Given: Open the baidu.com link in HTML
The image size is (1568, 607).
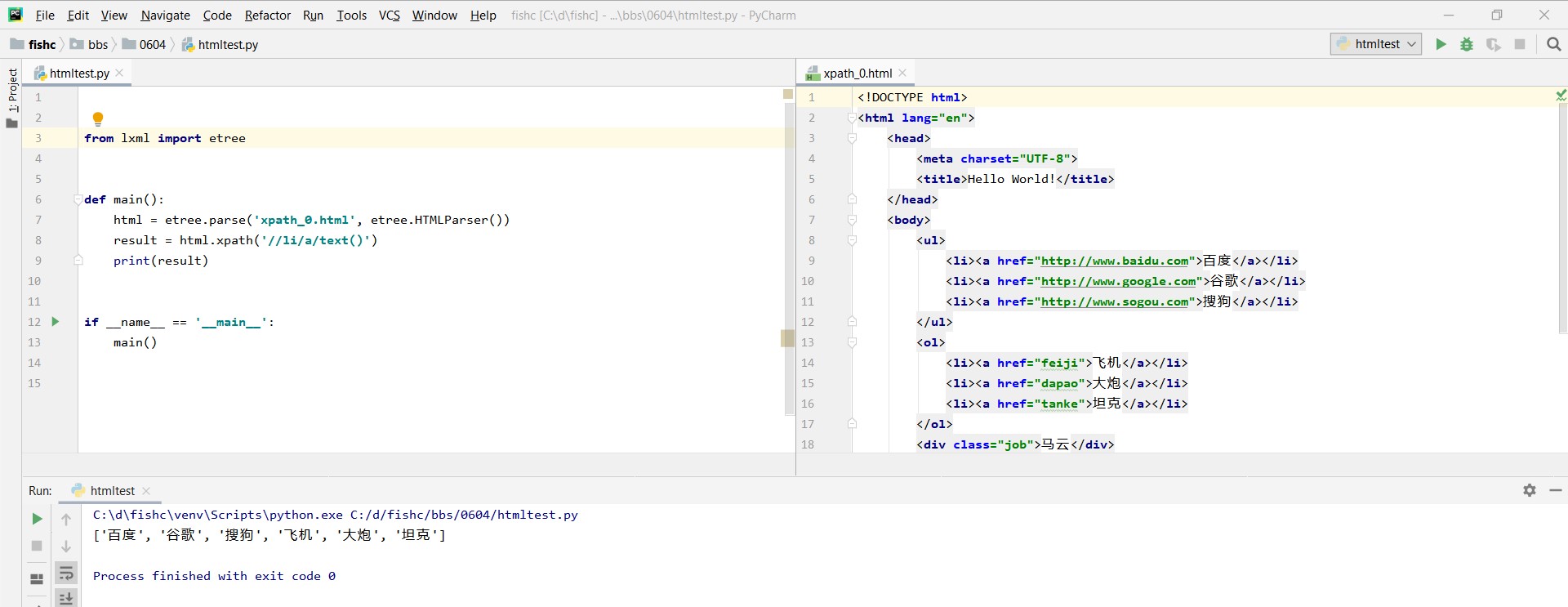Looking at the screenshot, I should [x=1115, y=261].
